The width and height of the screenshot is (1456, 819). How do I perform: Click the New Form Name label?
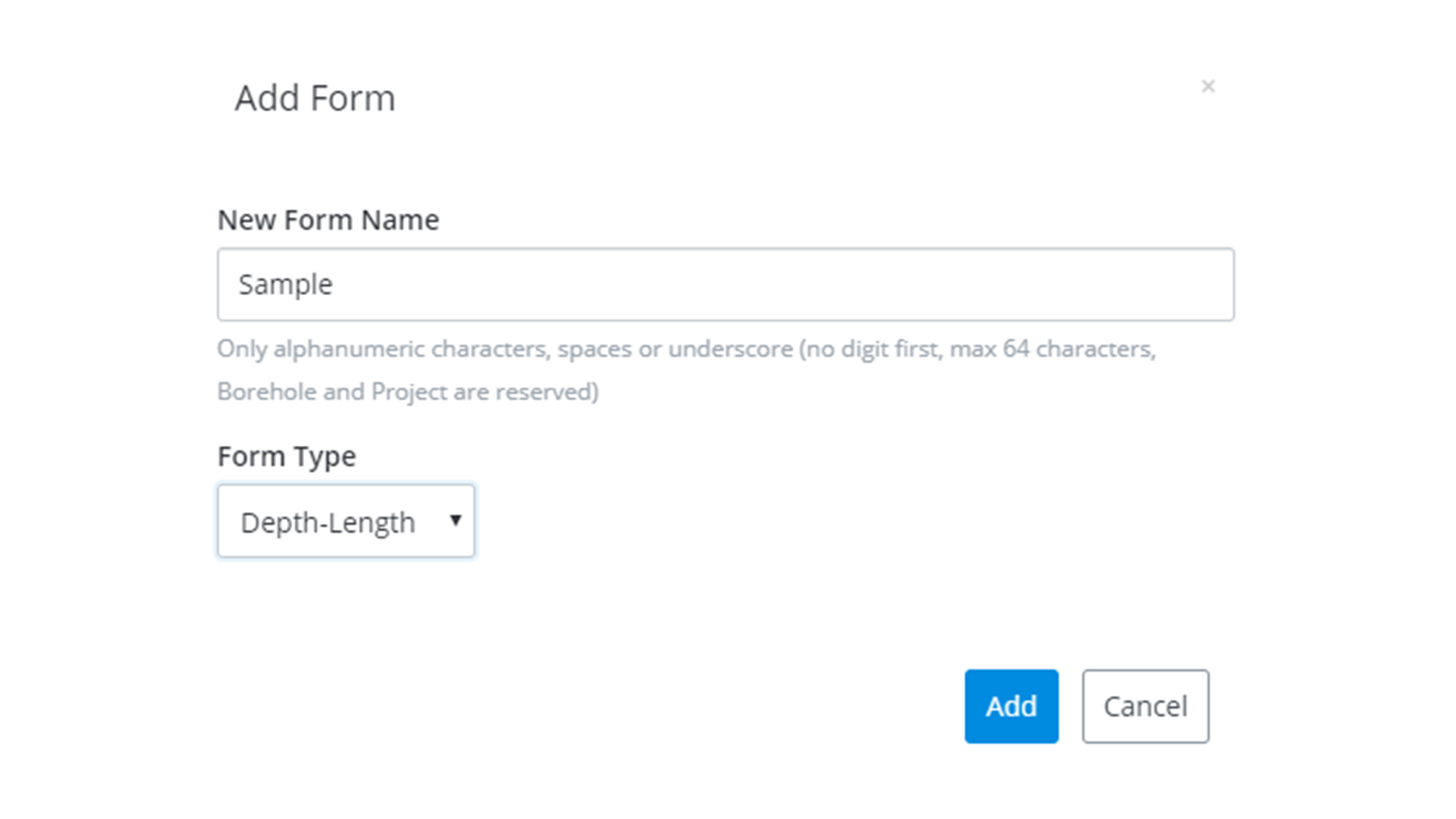click(328, 220)
